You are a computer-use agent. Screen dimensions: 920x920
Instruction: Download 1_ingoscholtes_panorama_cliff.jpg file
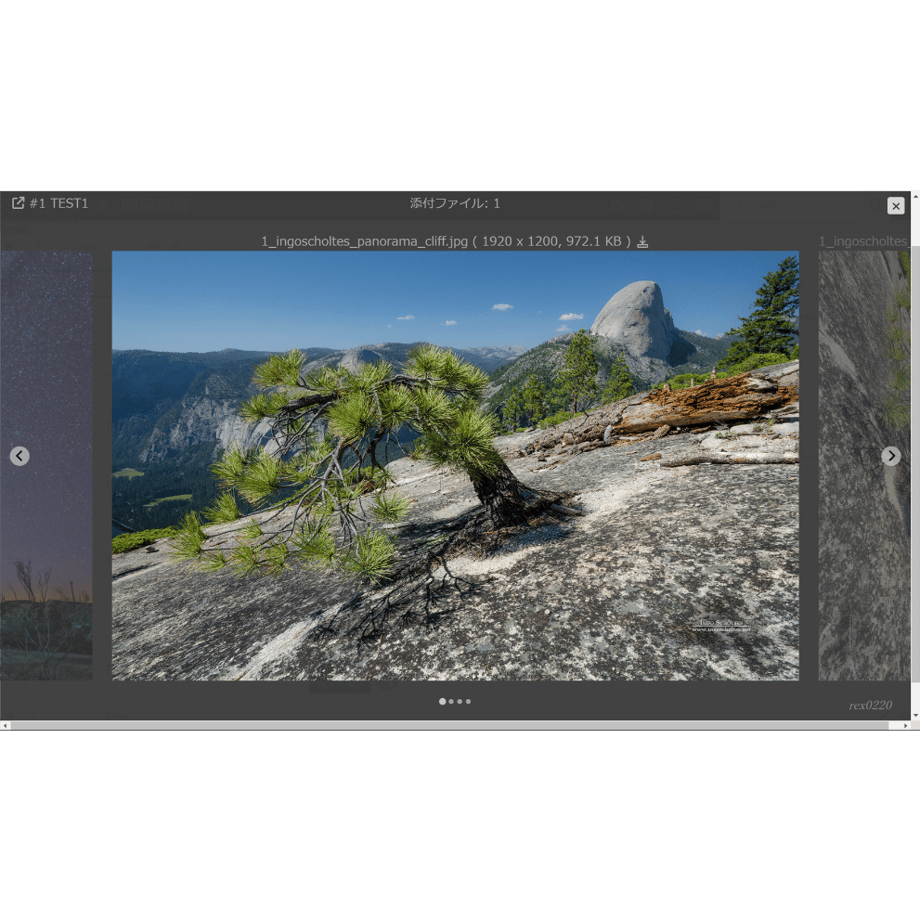pyautogui.click(x=642, y=242)
